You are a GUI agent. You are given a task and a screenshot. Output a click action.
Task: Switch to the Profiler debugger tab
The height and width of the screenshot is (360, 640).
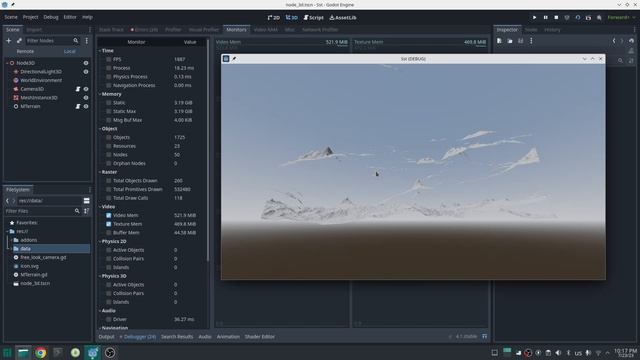(173, 30)
